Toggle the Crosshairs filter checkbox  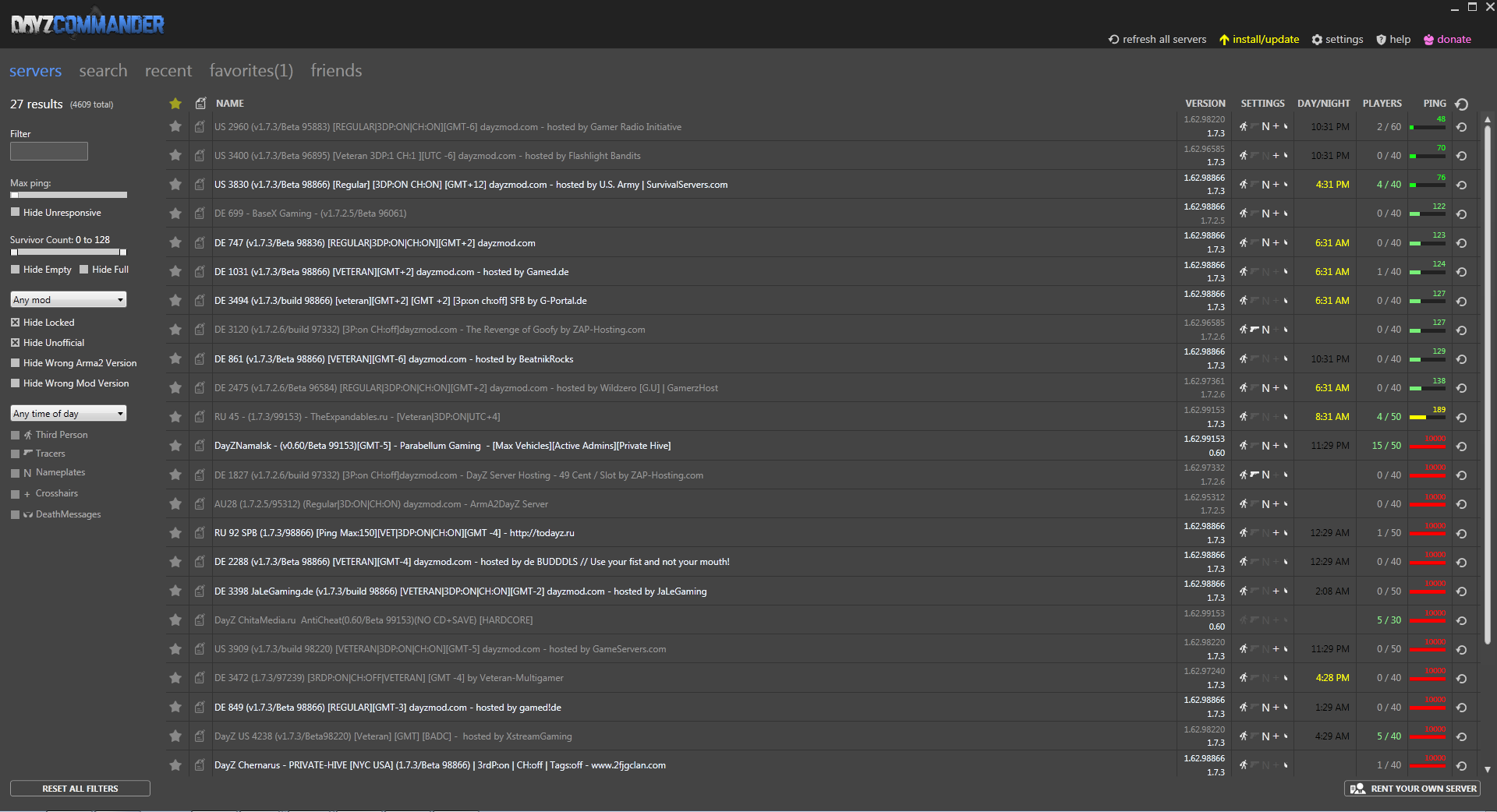[x=15, y=494]
